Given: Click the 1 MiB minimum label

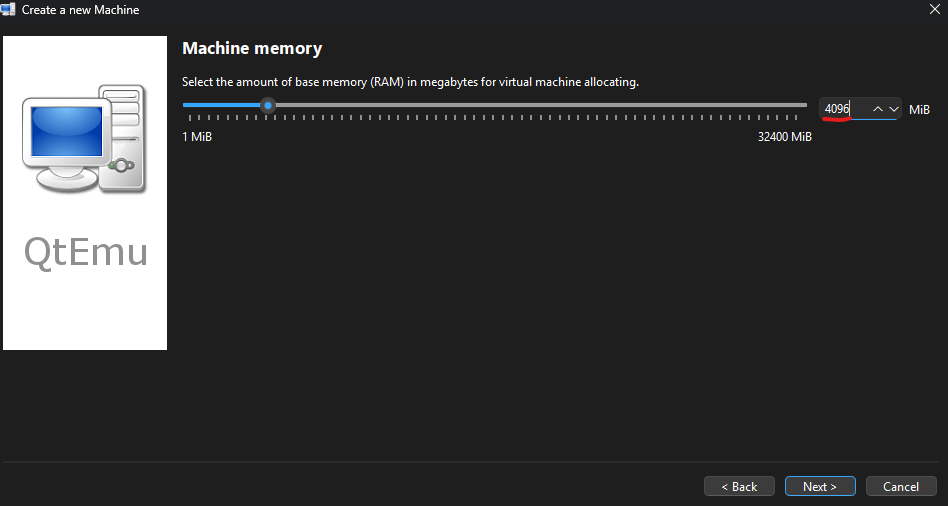Looking at the screenshot, I should pyautogui.click(x=197, y=137).
